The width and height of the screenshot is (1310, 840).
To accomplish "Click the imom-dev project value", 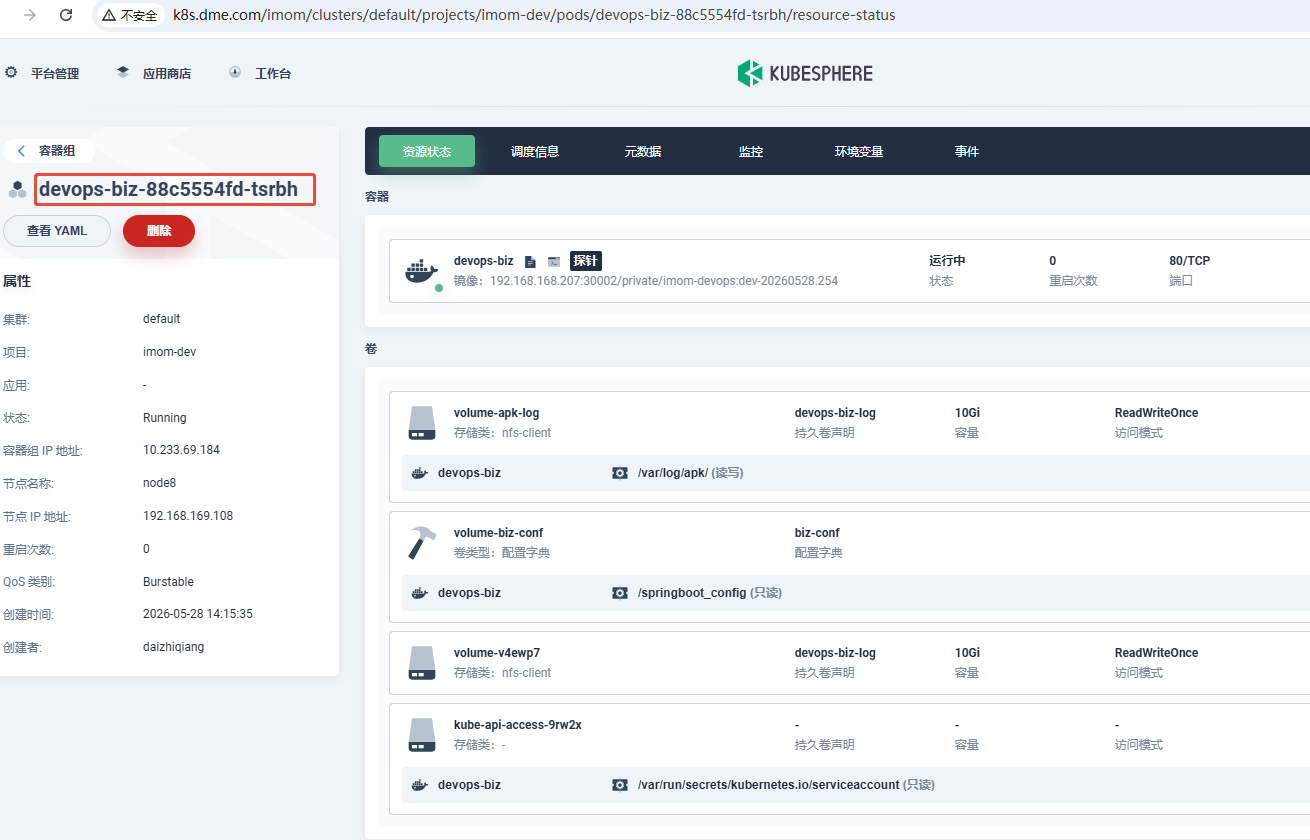I will click(x=169, y=352).
